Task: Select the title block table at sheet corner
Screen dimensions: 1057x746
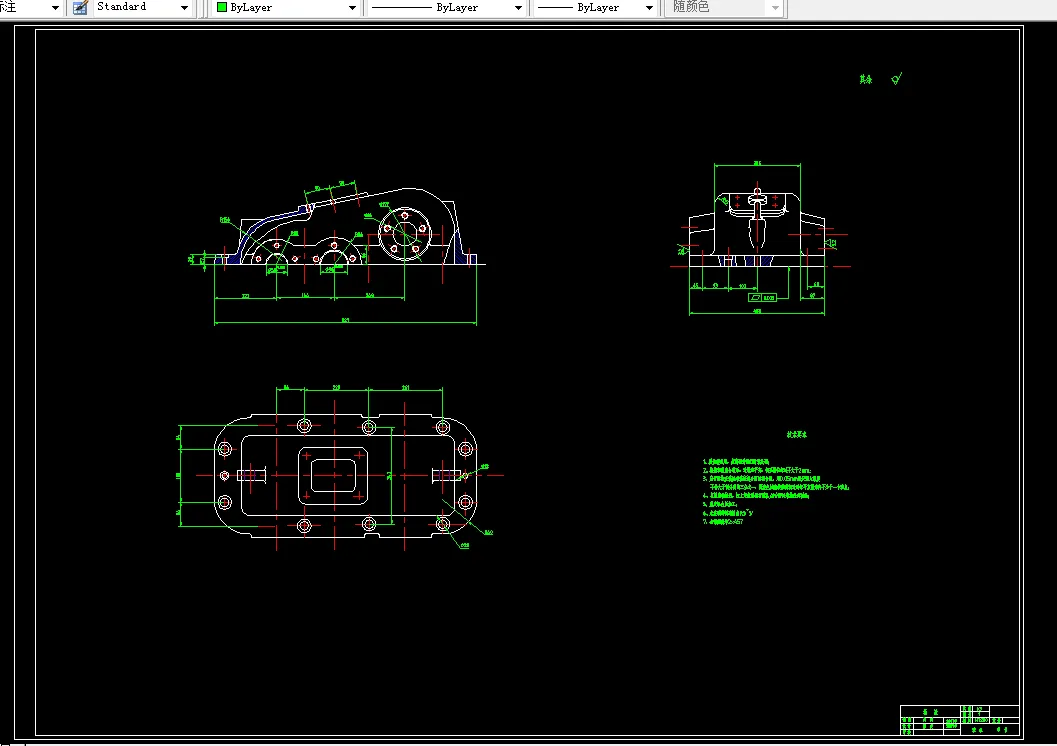Action: pos(959,720)
